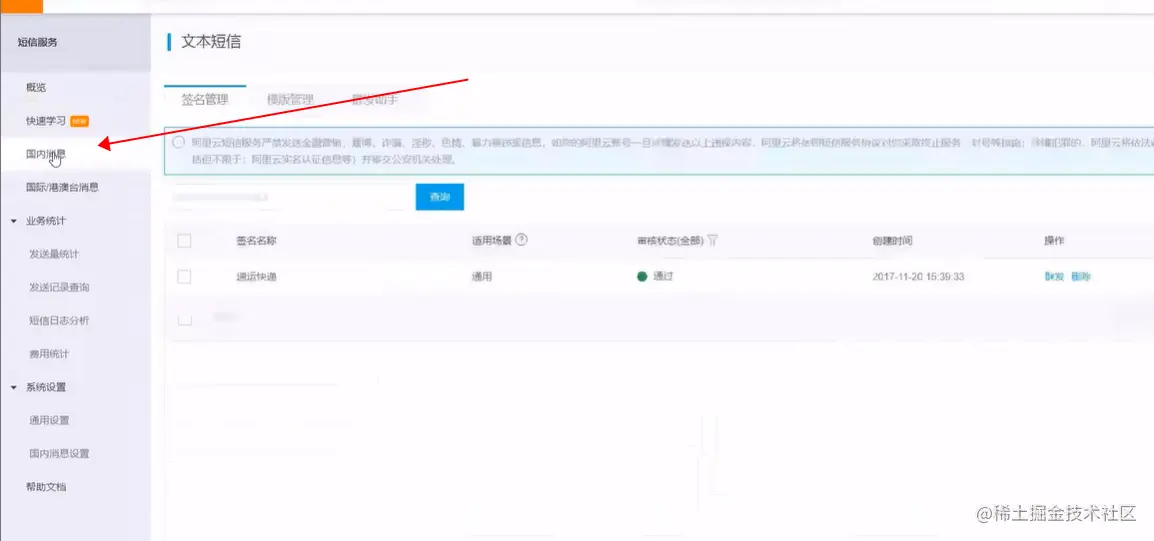
Task: Tick the checkbox below the 通运快递 row
Action: [185, 319]
